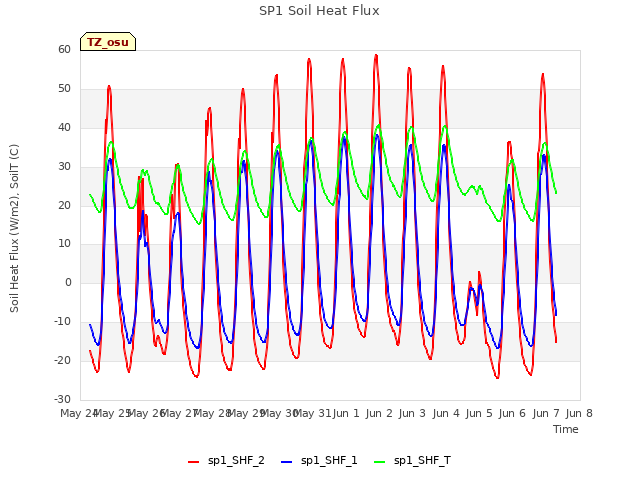The image size is (640, 480).
Task: Click the x-axis date label Jun 2
Action: point(379,413)
